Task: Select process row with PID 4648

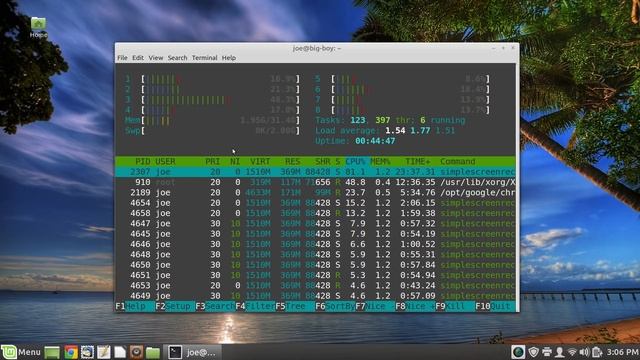Action: (315, 254)
